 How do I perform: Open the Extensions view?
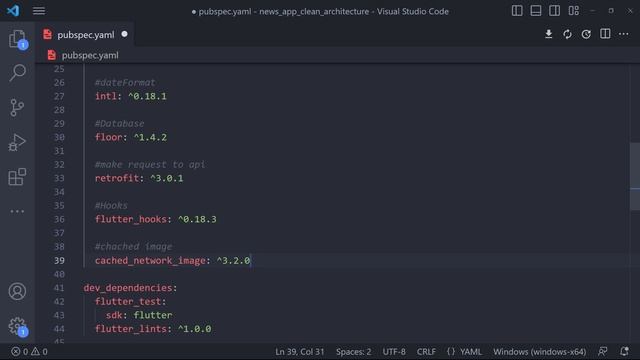pos(17,177)
